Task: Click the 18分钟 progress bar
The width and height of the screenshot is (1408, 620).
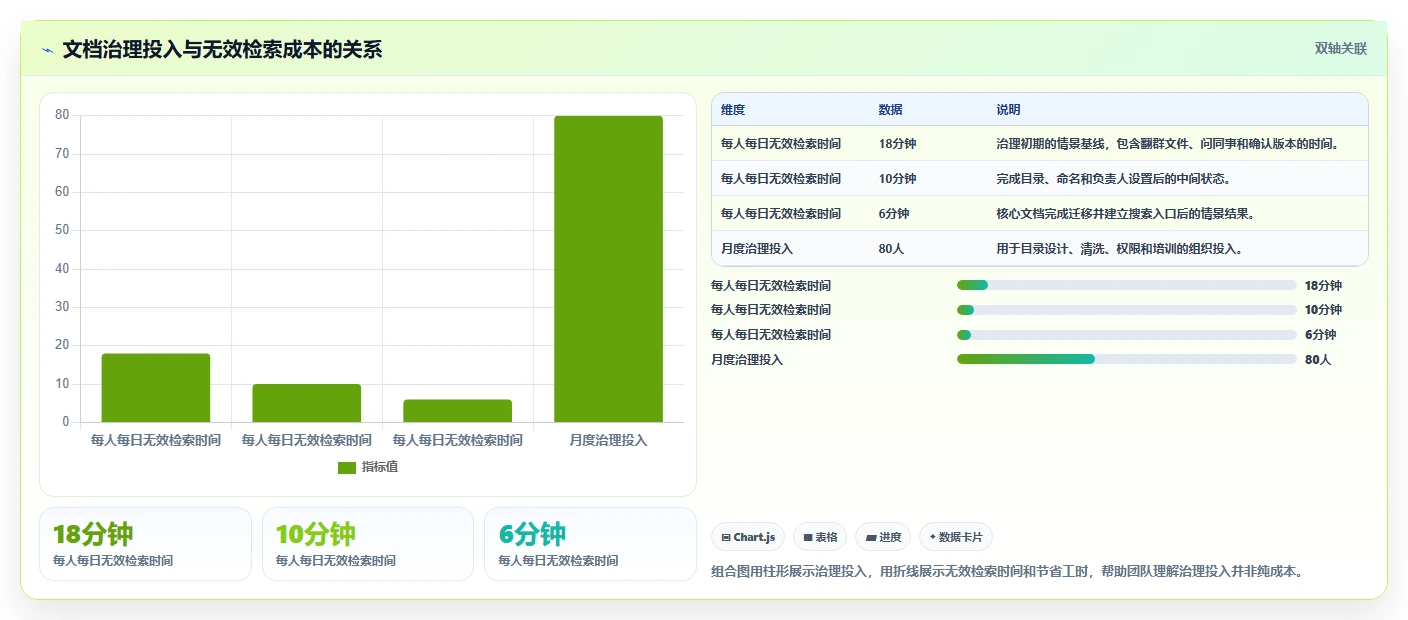Action: point(1126,285)
